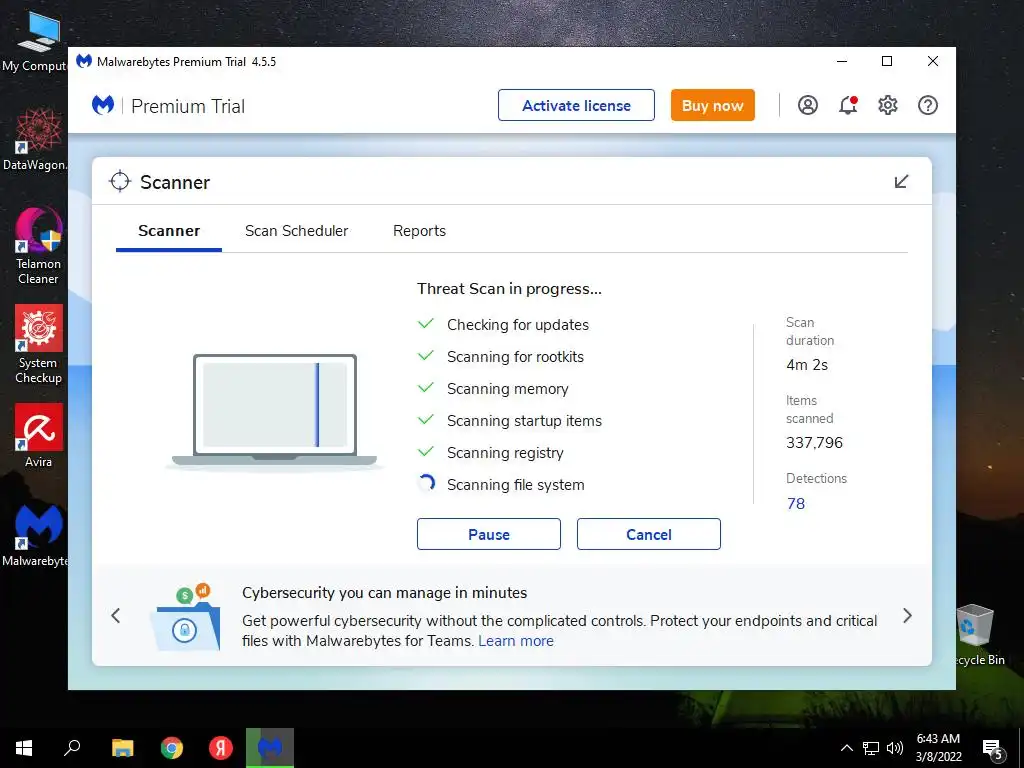The width and height of the screenshot is (1024, 768).
Task: Launch Yandex browser from taskbar
Action: click(221, 748)
